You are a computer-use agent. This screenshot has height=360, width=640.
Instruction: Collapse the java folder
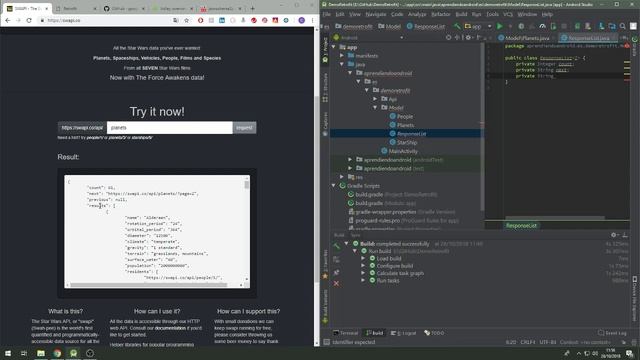[x=342, y=64]
